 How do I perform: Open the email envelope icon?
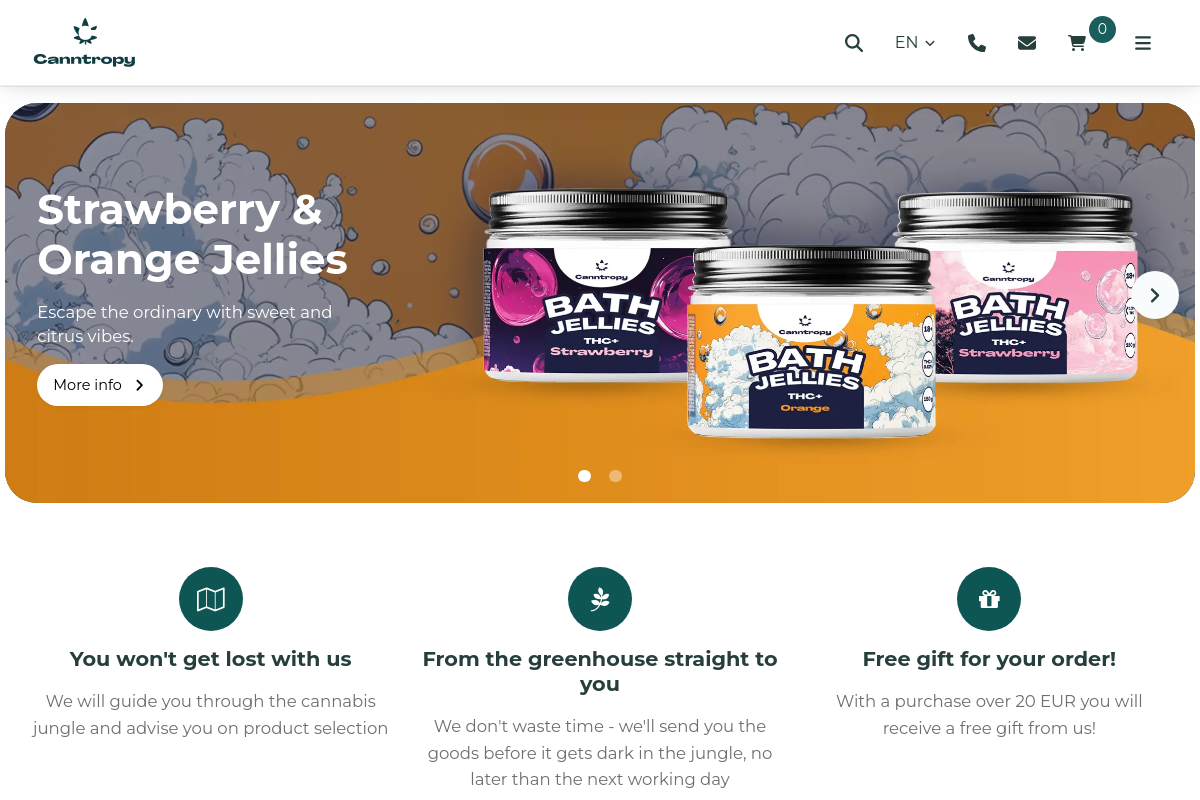pos(1027,43)
